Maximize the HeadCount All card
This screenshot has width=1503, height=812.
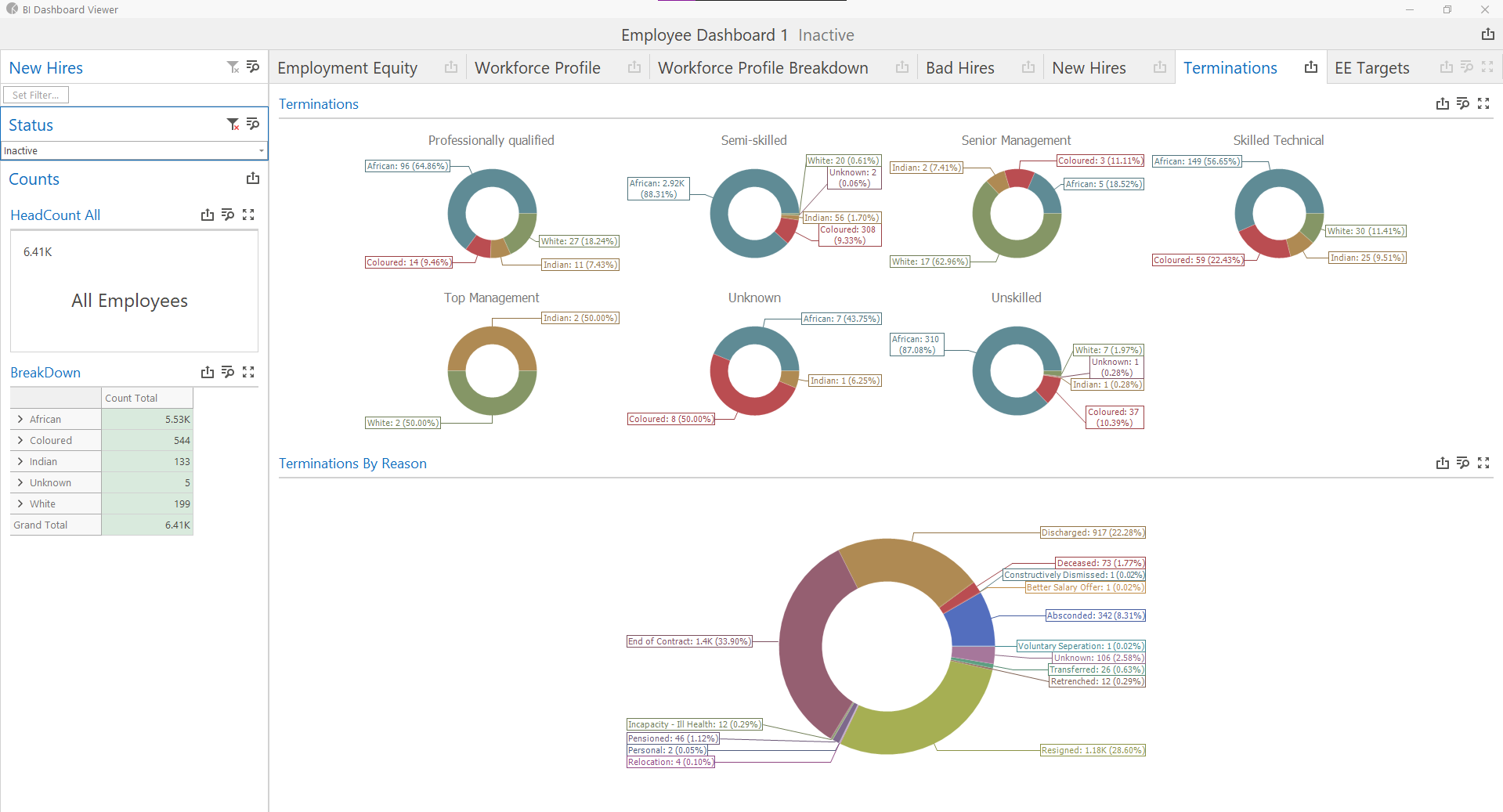point(248,215)
